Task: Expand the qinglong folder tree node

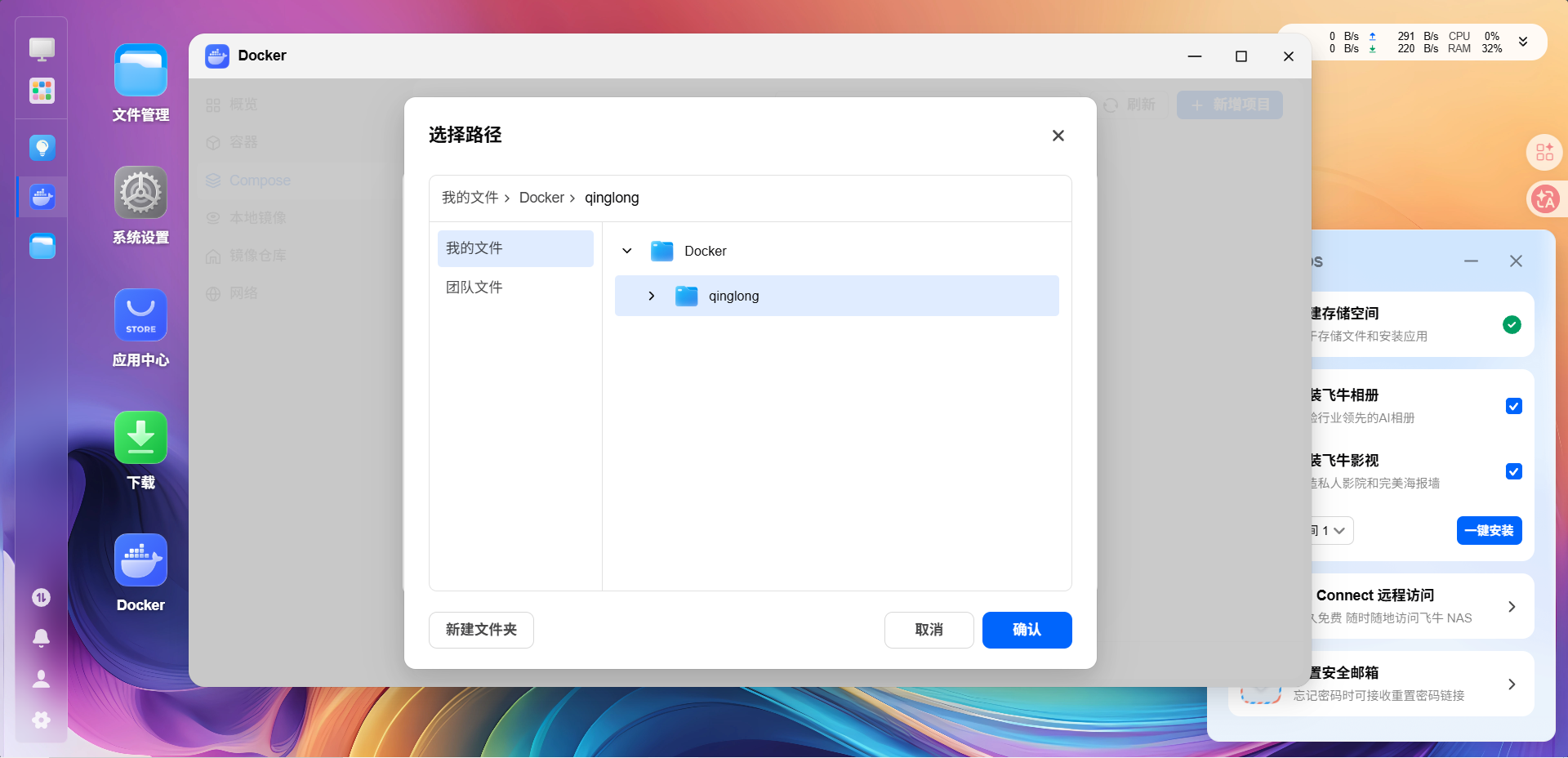Action: click(652, 296)
